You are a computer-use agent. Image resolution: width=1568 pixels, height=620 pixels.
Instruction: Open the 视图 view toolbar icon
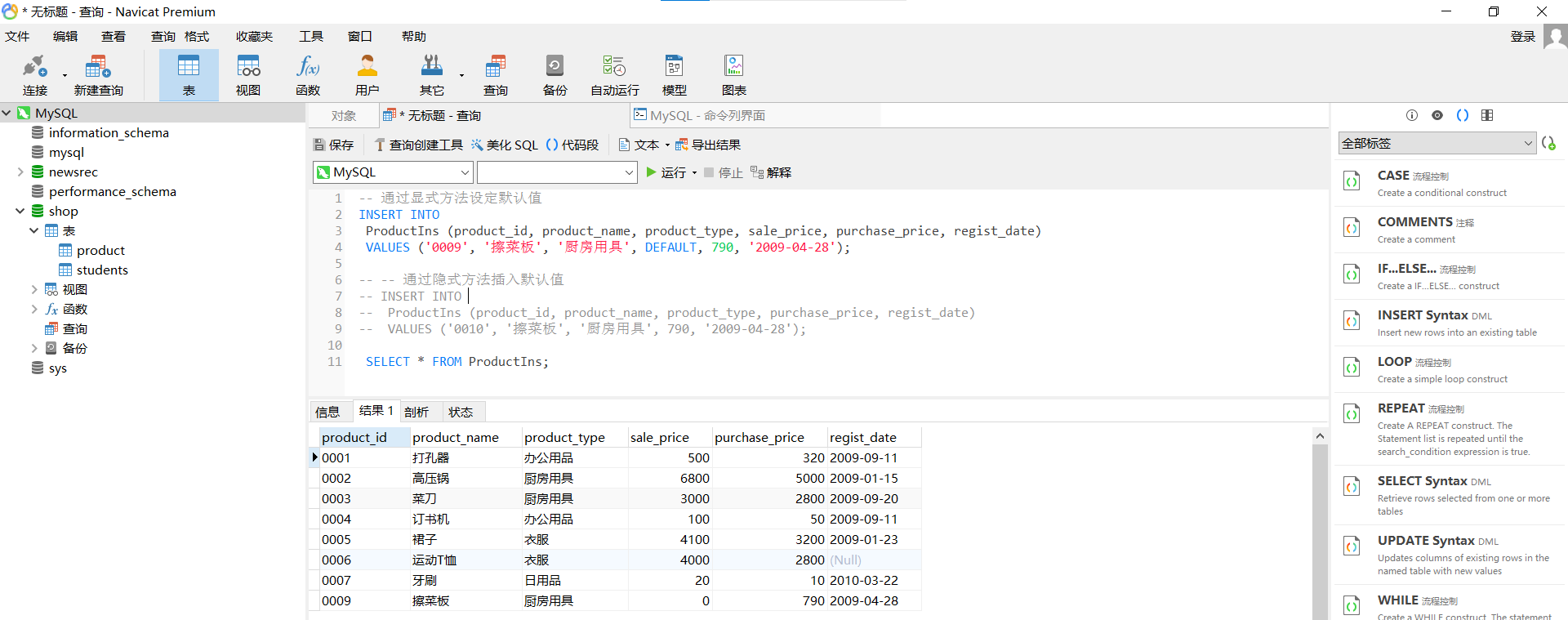pyautogui.click(x=248, y=75)
